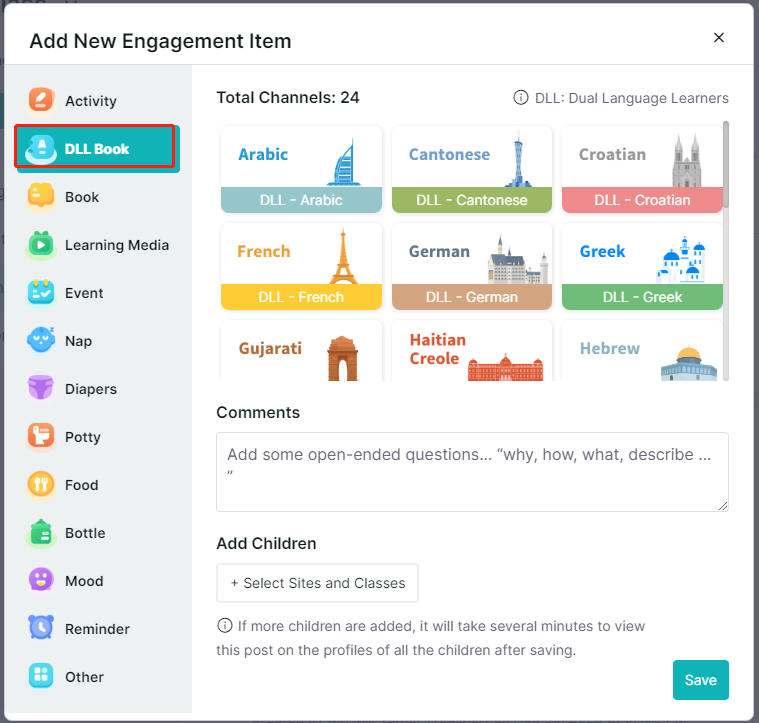Click the Learning Media play icon

coord(41,245)
